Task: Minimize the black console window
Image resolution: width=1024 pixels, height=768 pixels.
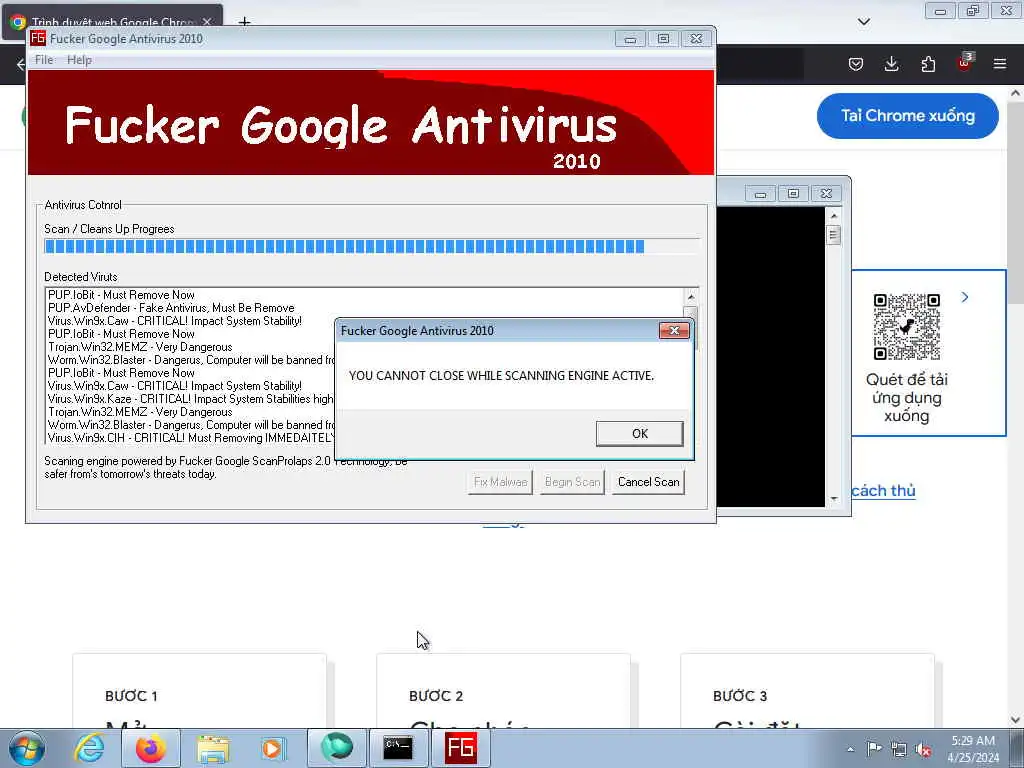Action: 760,194
